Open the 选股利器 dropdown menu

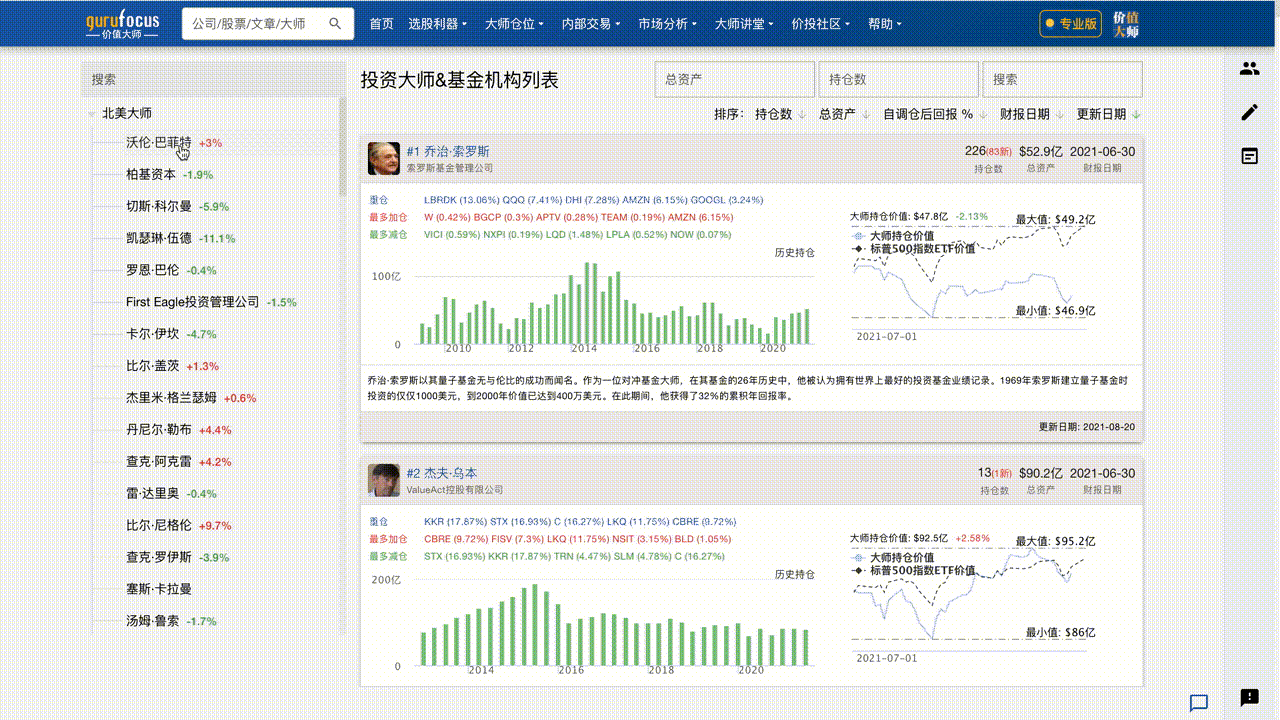(439, 24)
